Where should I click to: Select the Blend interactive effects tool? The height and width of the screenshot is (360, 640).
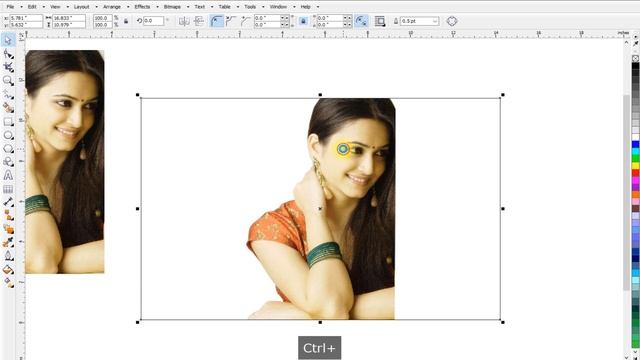click(8, 229)
